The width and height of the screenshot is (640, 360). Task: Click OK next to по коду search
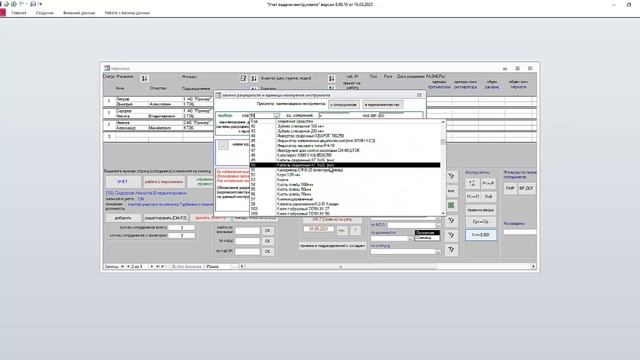[x=268, y=241]
